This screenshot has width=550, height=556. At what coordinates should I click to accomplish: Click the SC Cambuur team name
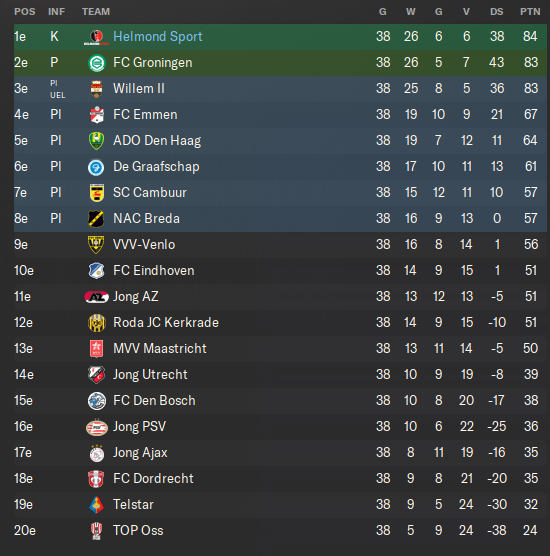150,193
